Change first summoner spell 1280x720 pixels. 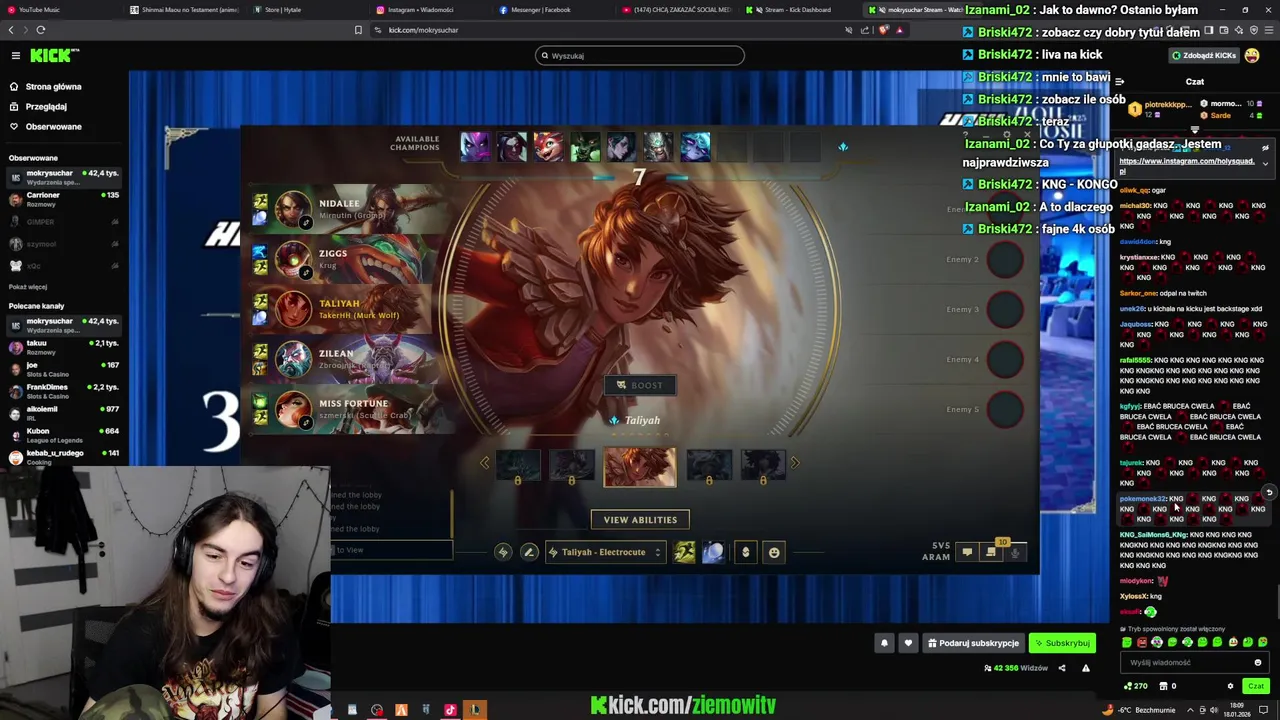[x=684, y=552]
